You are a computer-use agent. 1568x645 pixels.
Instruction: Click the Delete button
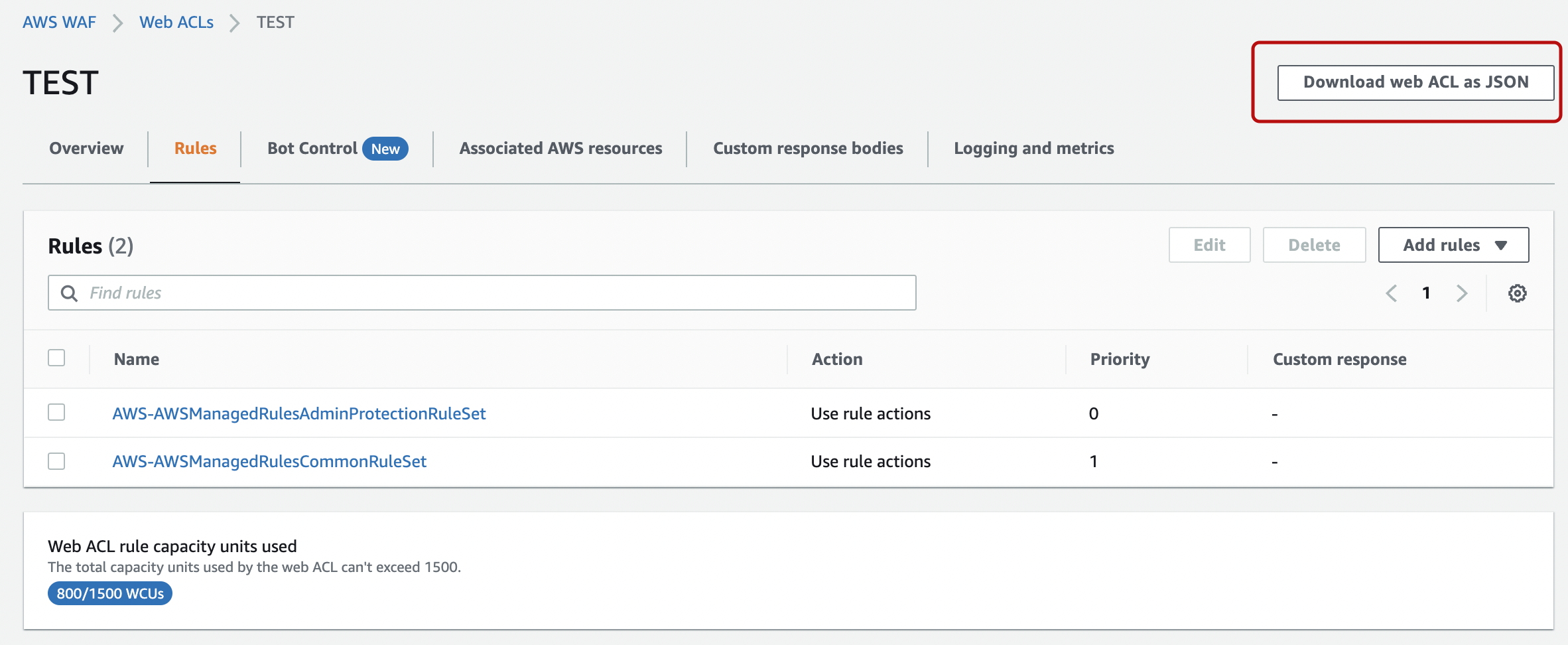[x=1314, y=245]
